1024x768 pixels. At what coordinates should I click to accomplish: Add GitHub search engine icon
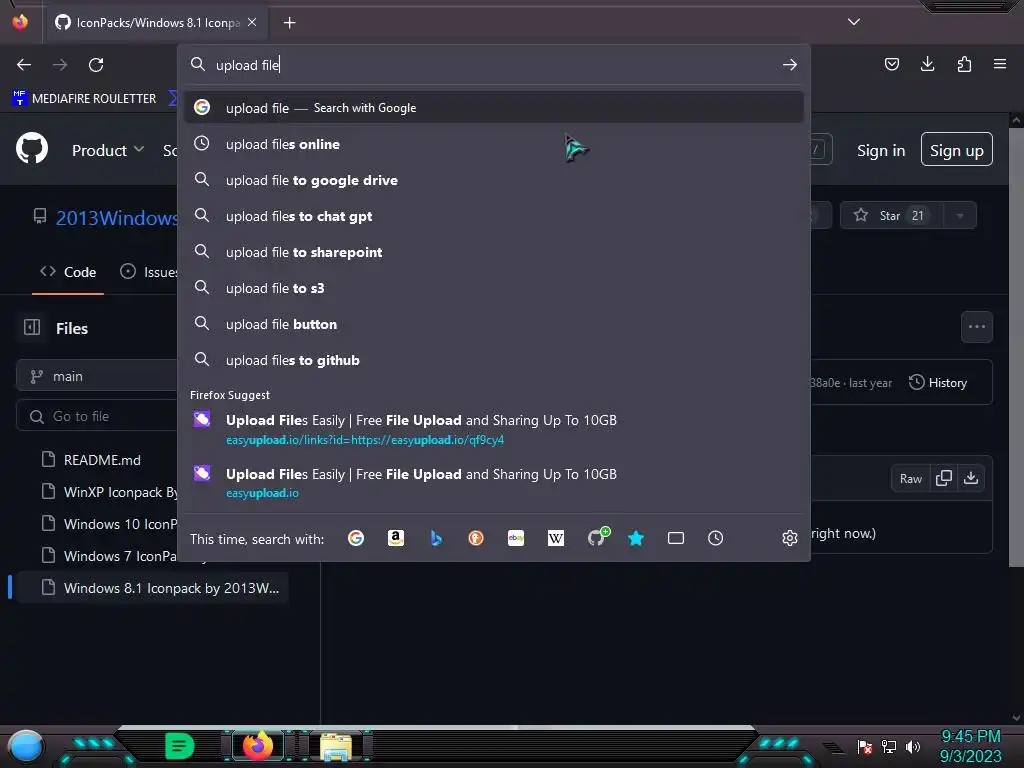point(598,537)
